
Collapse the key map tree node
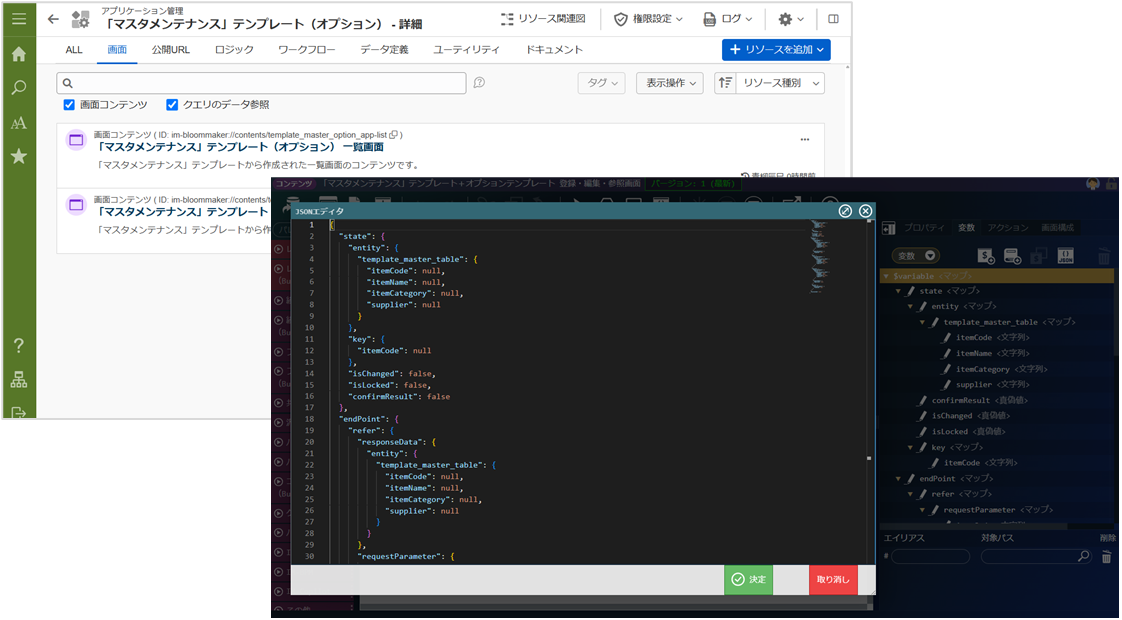point(910,447)
